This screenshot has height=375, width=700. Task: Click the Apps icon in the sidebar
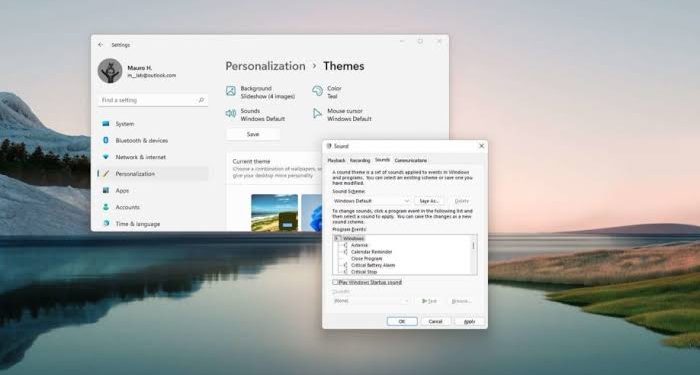click(106, 190)
